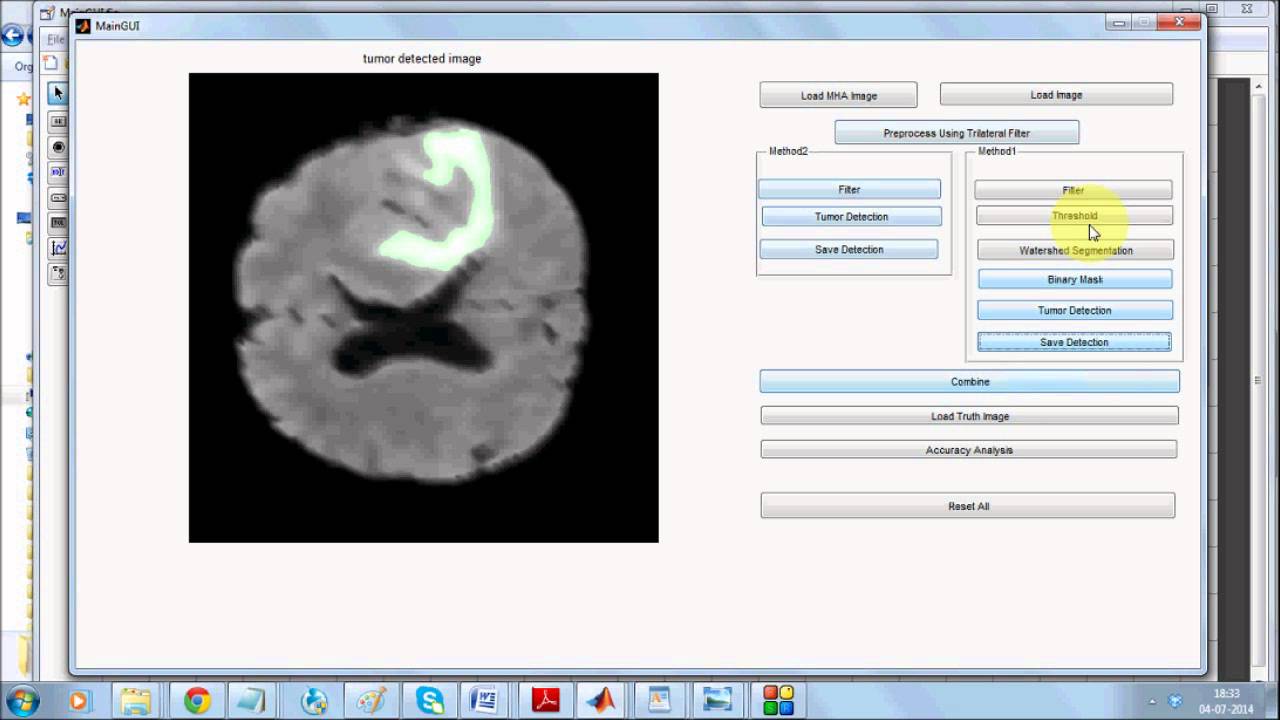This screenshot has height=720, width=1280.
Task: Click Save Detection in Method2 panel
Action: pyautogui.click(x=849, y=250)
